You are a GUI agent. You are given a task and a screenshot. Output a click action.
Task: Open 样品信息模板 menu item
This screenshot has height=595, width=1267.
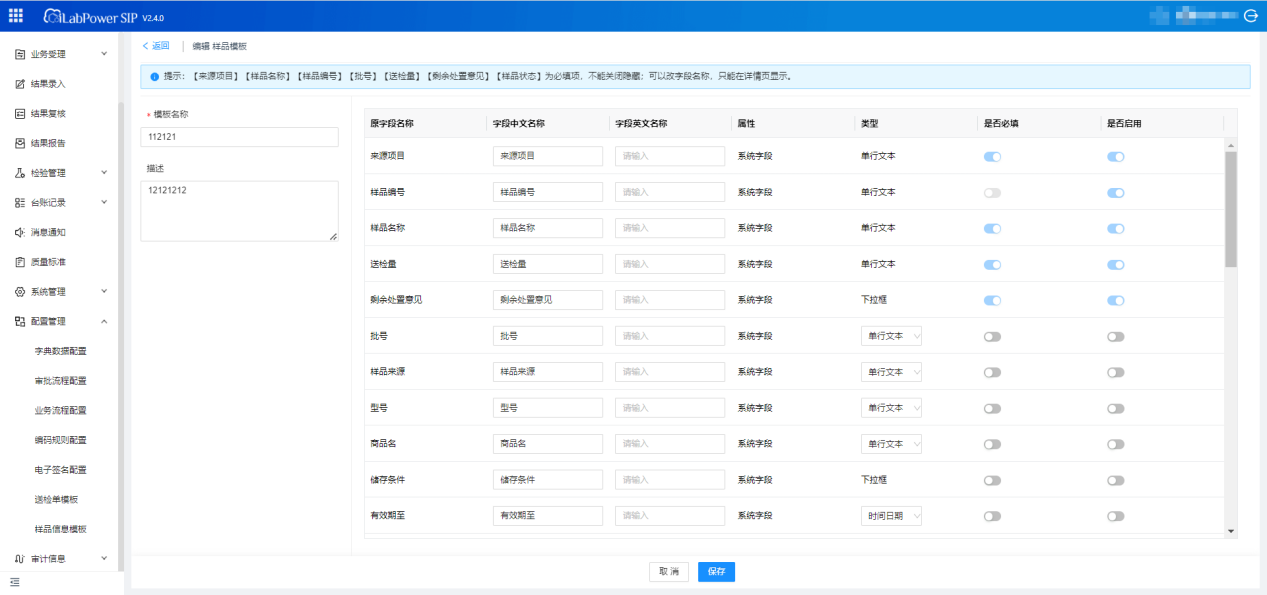point(61,529)
